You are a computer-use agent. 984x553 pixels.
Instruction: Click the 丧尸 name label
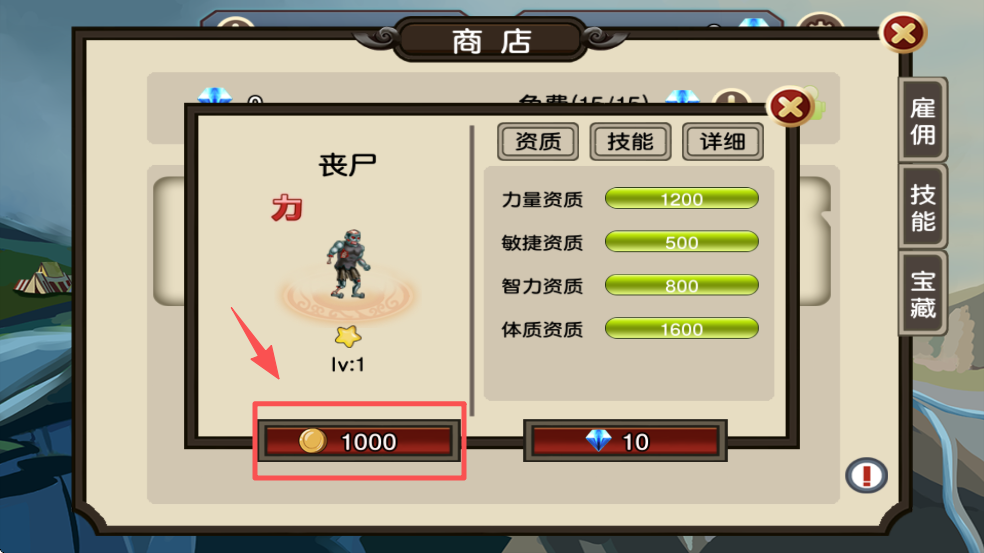click(348, 166)
